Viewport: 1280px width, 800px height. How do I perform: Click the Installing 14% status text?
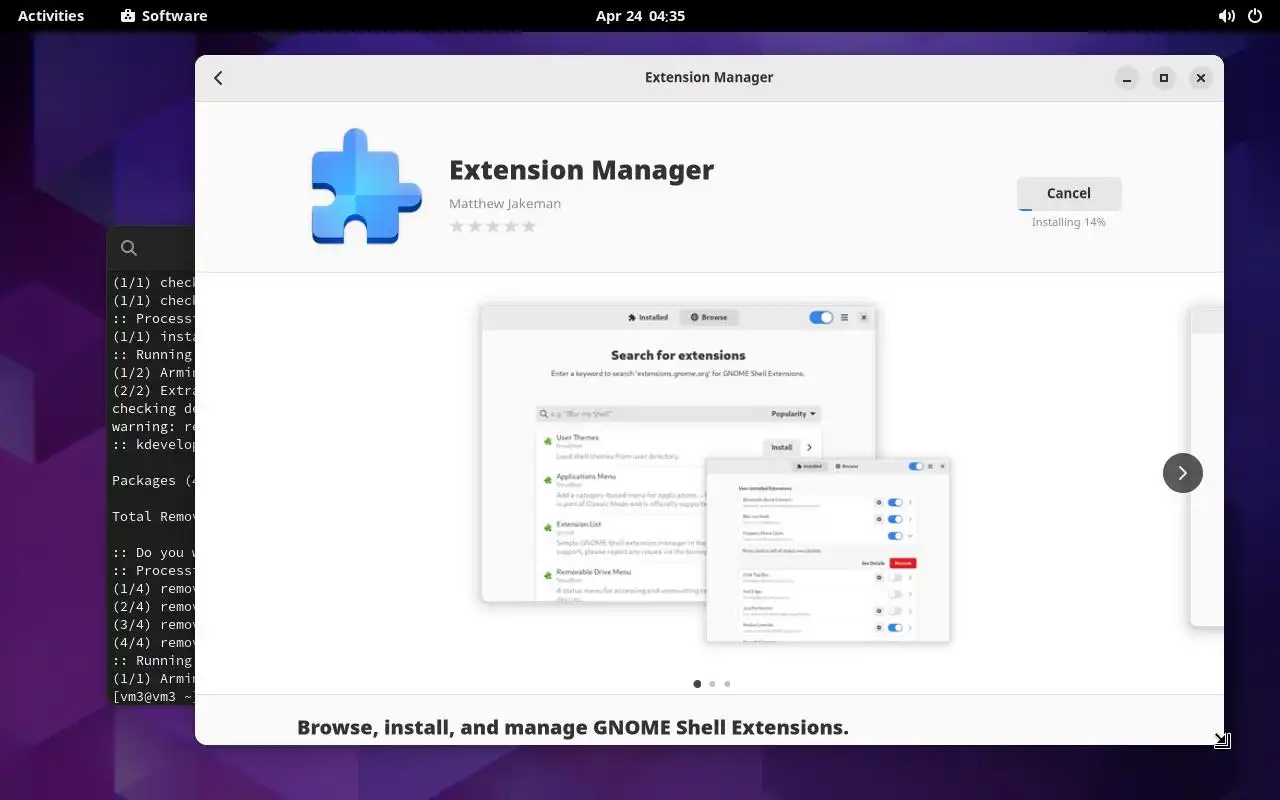point(1069,222)
